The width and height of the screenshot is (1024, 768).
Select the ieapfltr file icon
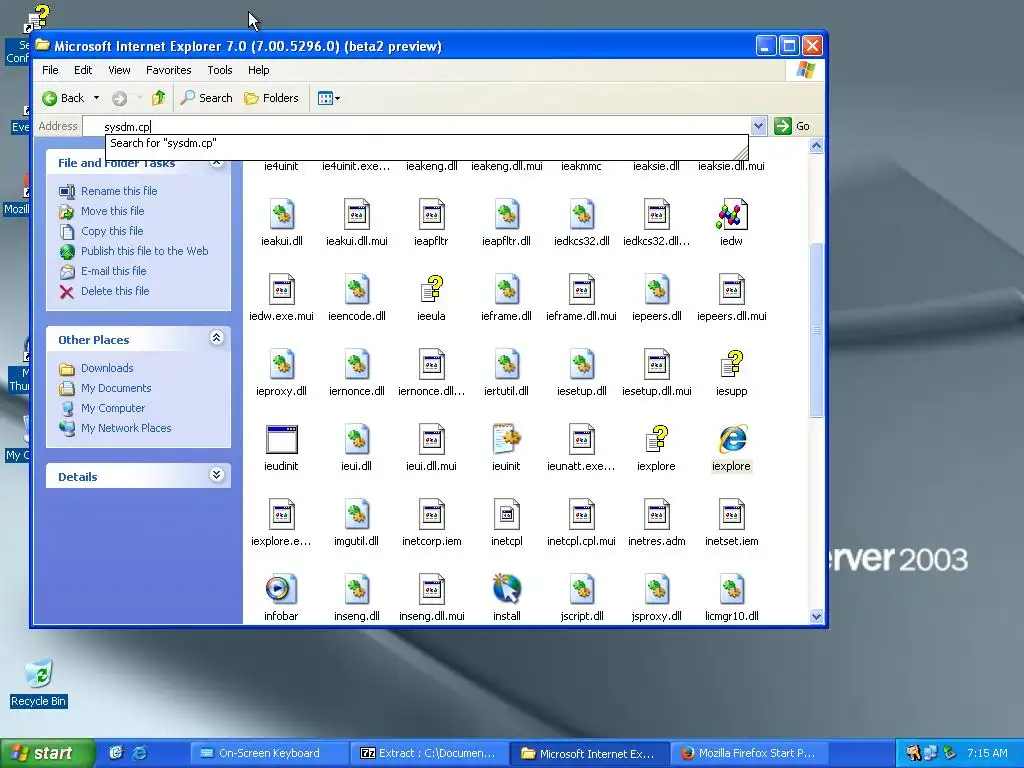click(x=431, y=215)
